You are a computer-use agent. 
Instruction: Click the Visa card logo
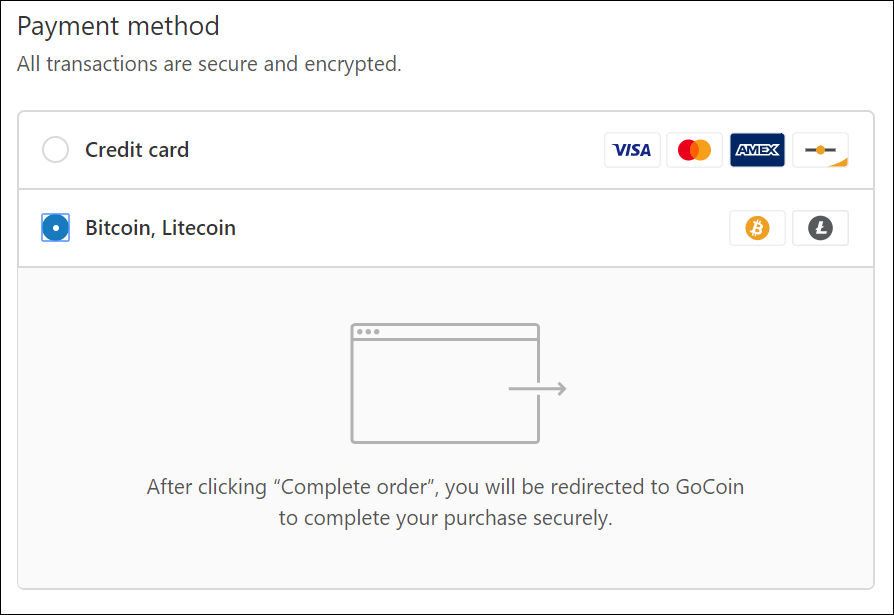pyautogui.click(x=632, y=150)
